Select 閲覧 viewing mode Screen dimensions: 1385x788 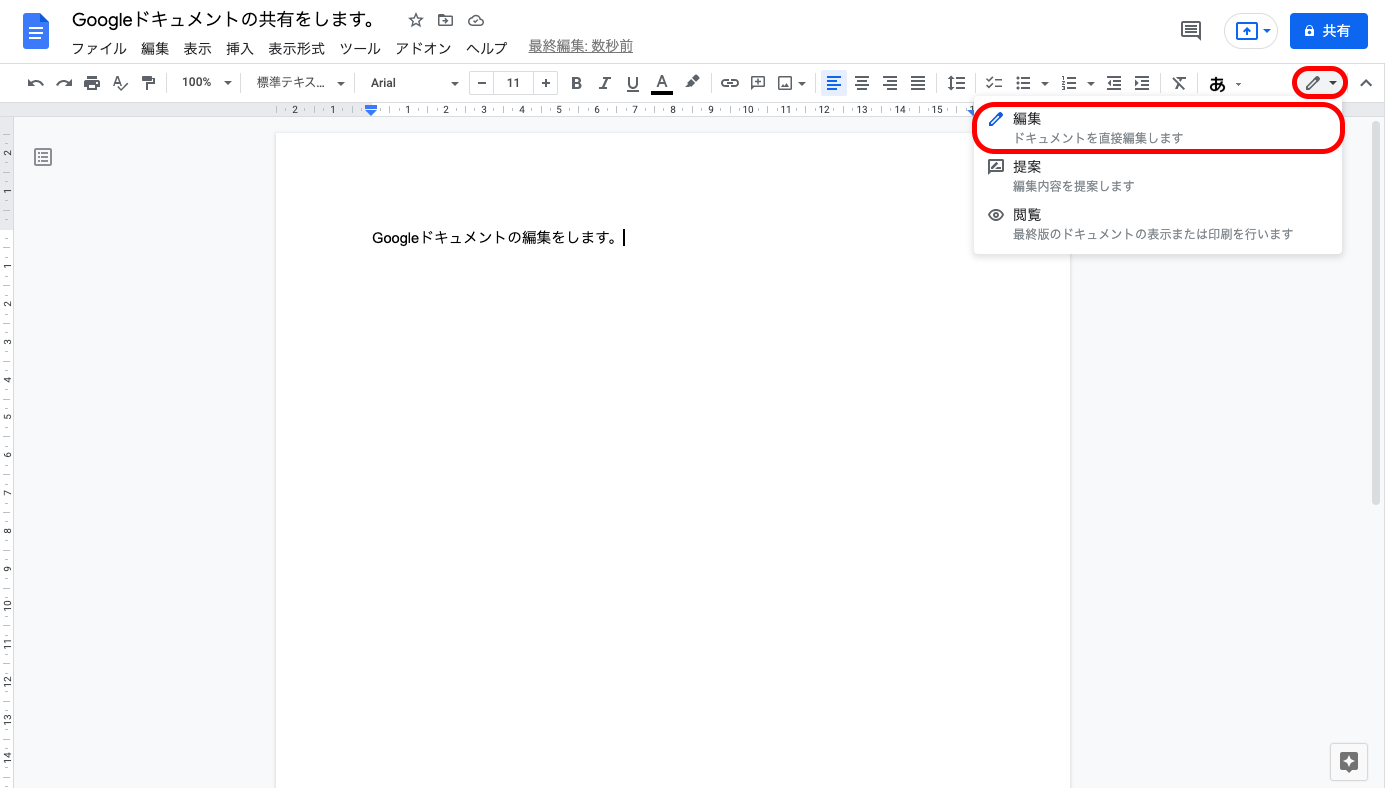pos(1158,224)
